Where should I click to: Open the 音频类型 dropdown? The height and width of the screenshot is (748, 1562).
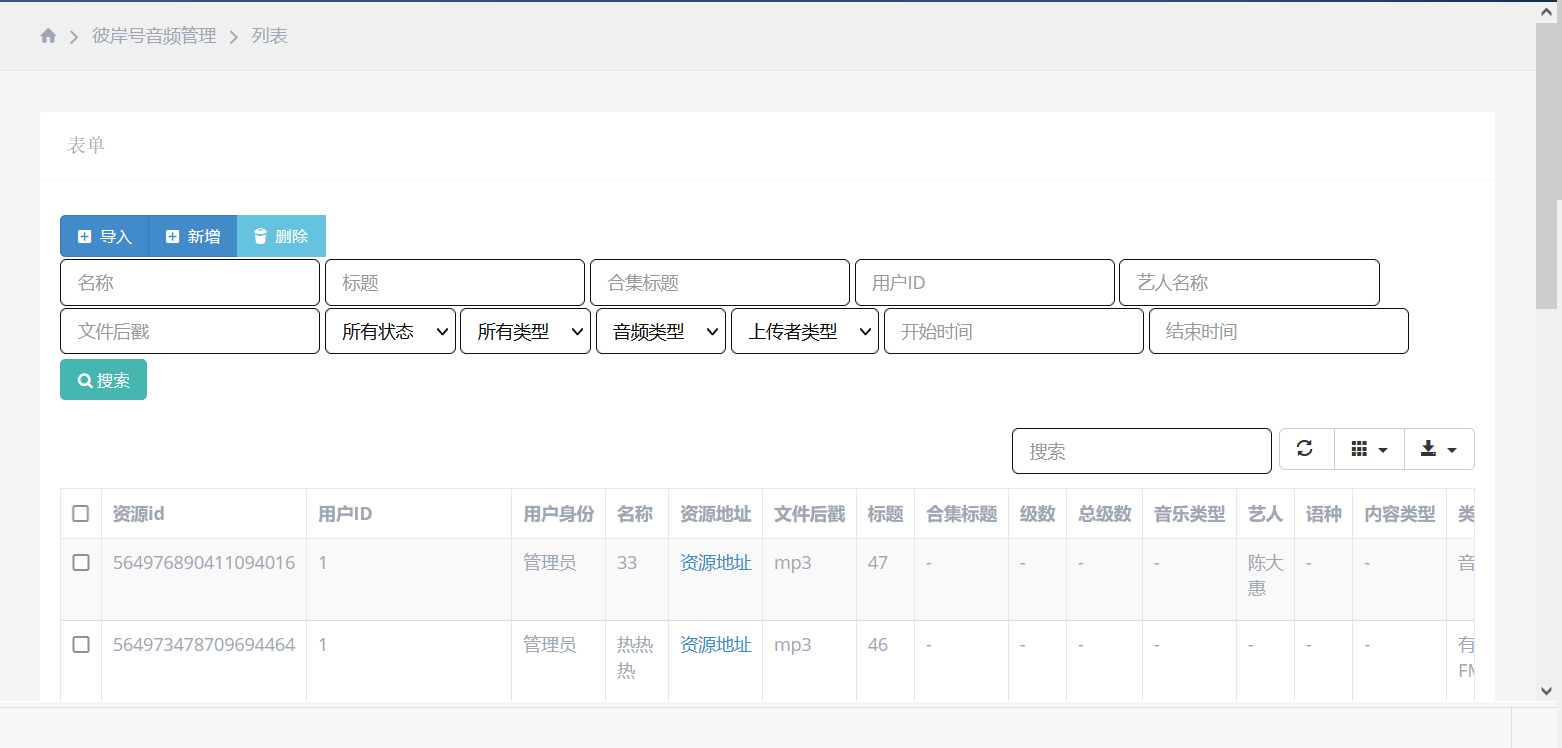pos(661,331)
